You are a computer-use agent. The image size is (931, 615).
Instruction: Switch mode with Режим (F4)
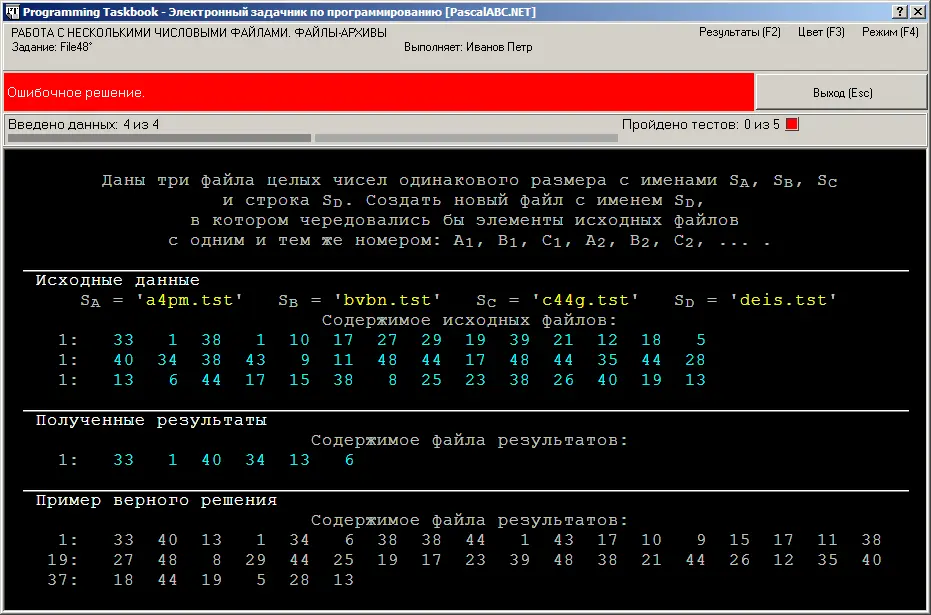[890, 32]
